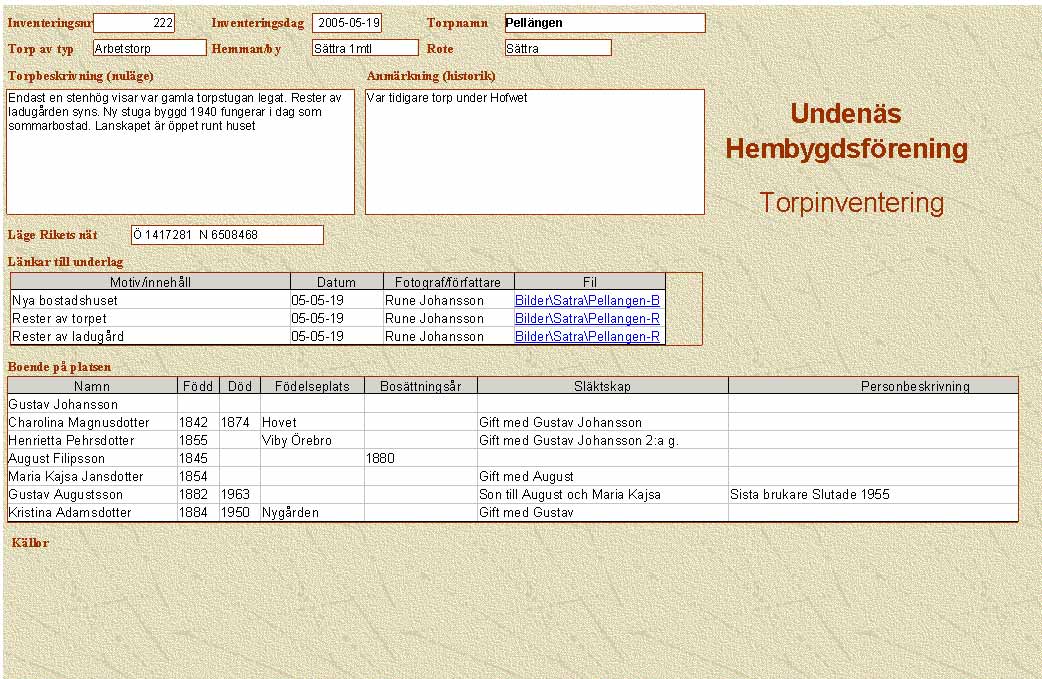Click into the Torpnamn field with Pellängen
This screenshot has width=1042, height=679.
603,23
